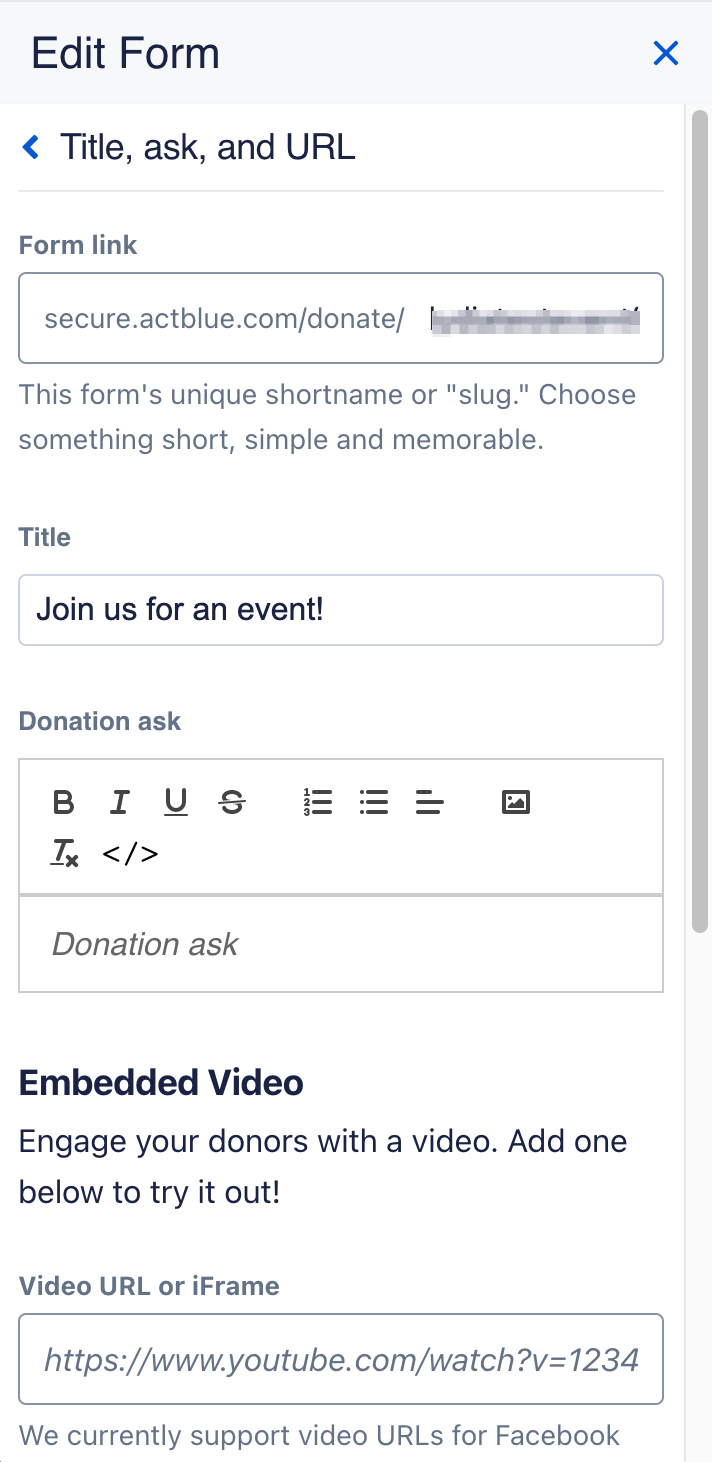Go back using the blue chevron

(32, 148)
